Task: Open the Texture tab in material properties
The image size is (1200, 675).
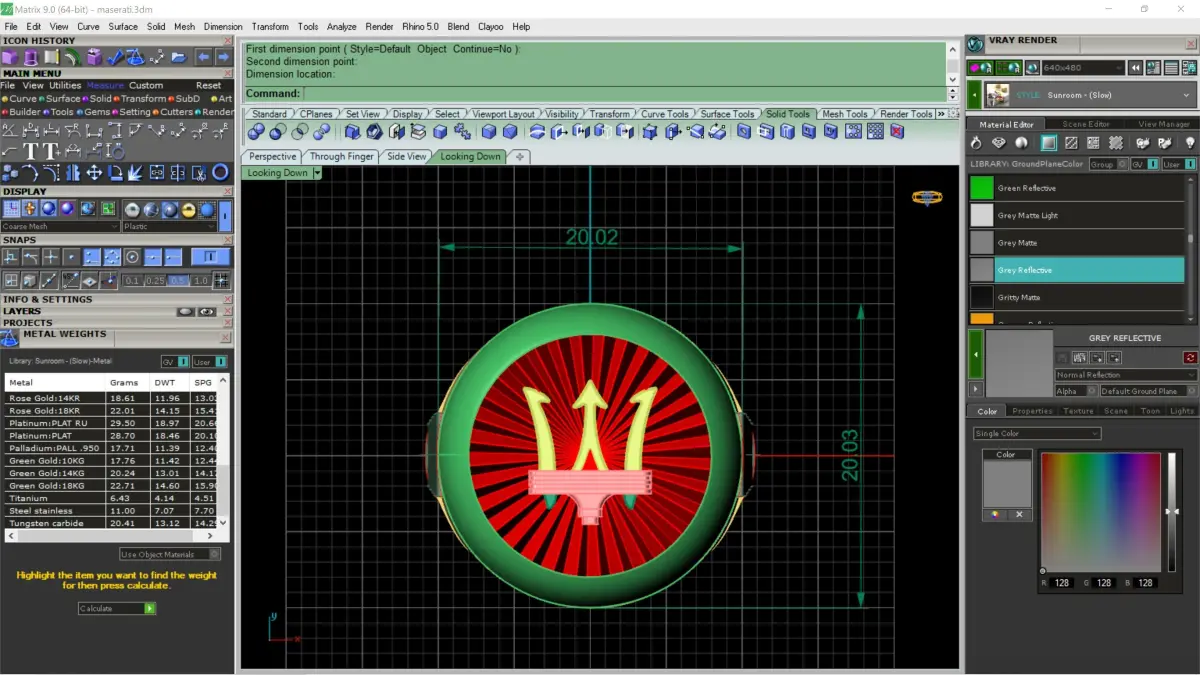Action: tap(1078, 411)
